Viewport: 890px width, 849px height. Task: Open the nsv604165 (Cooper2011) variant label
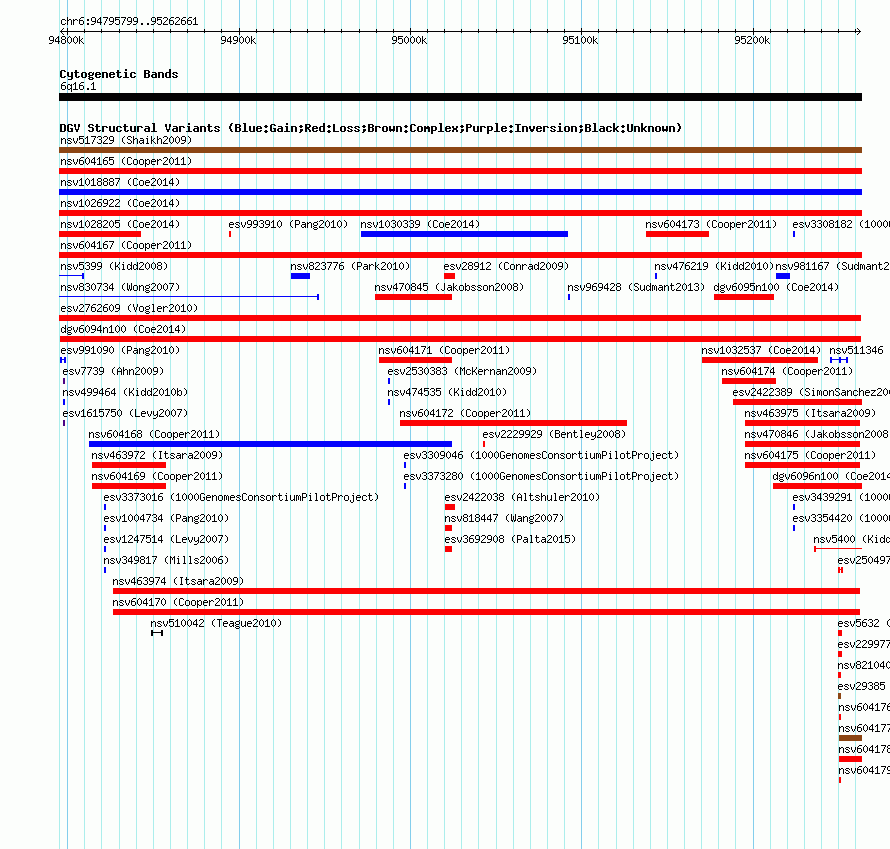coord(126,161)
